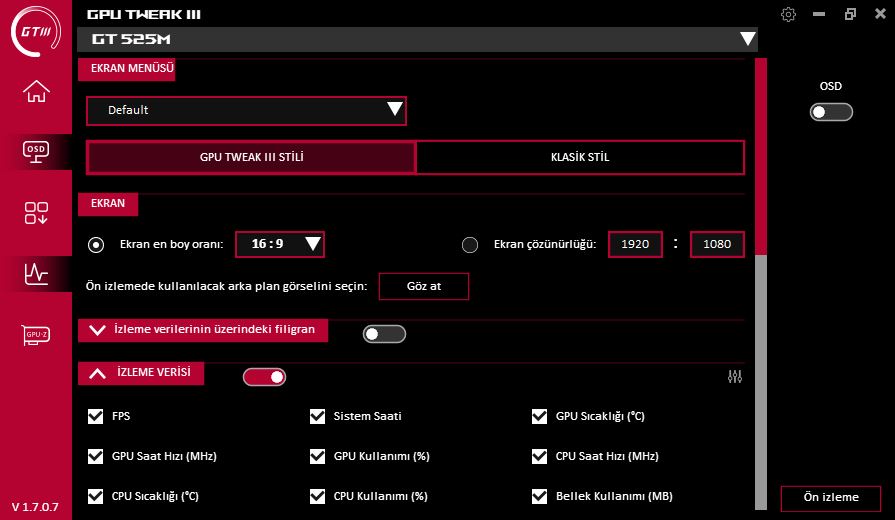Select the Ekran çözünürlüğü radio button
Viewport: 895px width, 520px height.
(x=470, y=245)
